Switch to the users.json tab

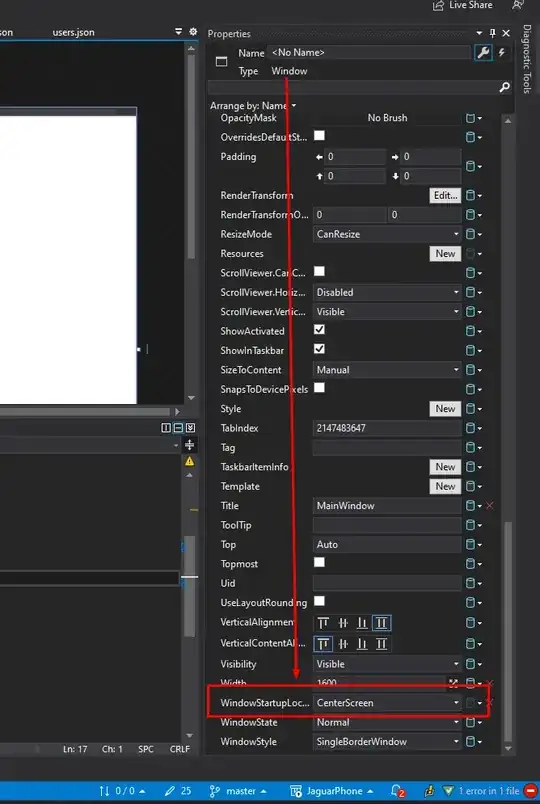click(73, 32)
